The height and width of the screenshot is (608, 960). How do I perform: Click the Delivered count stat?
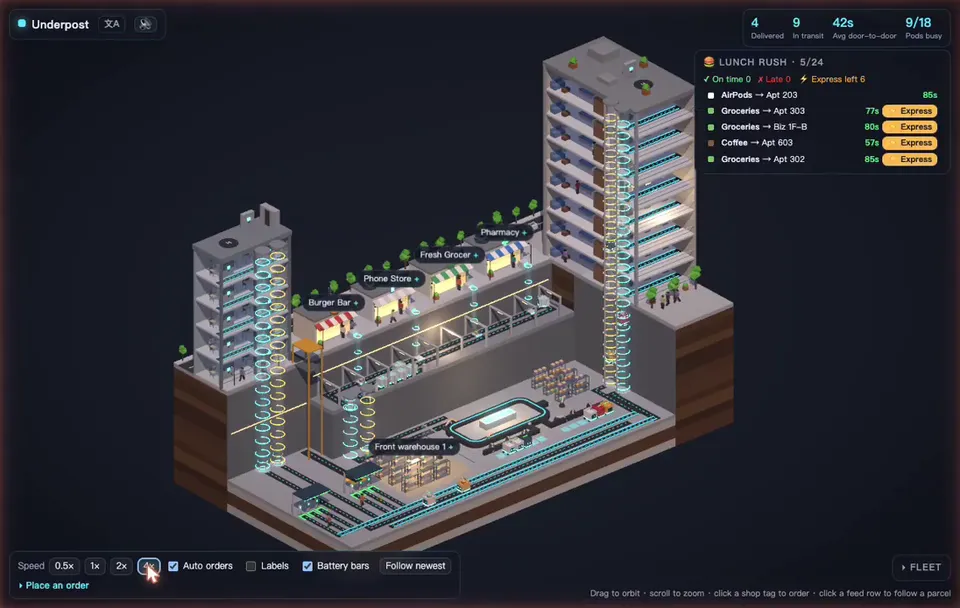pyautogui.click(x=767, y=28)
